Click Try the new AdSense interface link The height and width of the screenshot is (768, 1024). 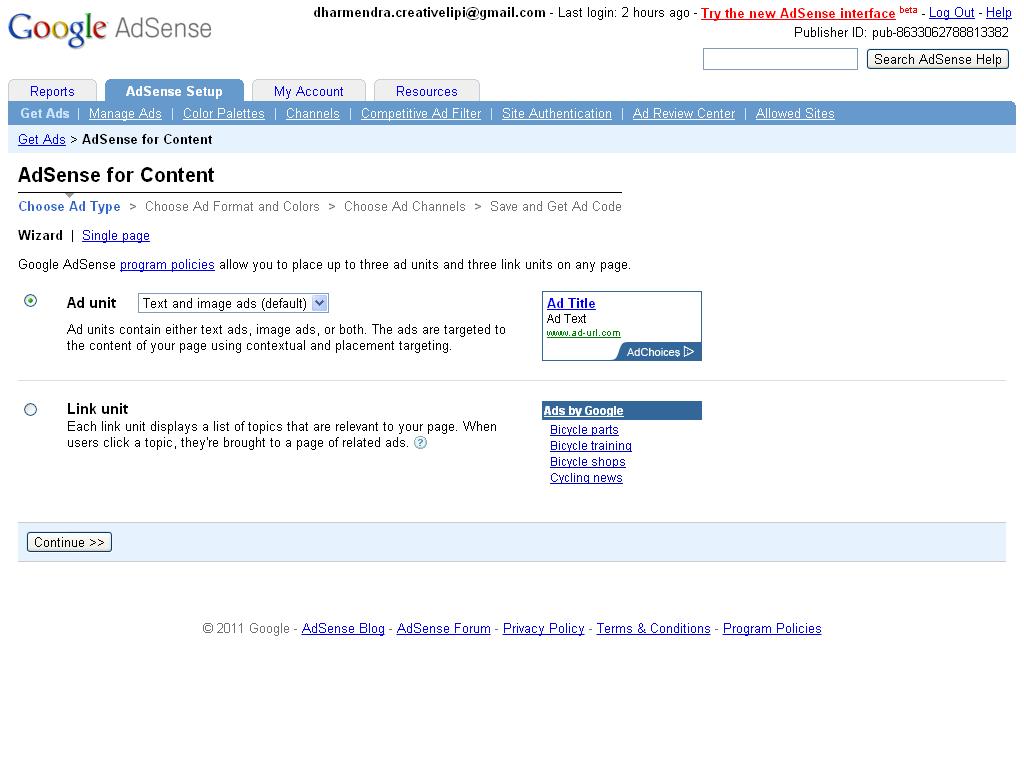pyautogui.click(x=798, y=13)
